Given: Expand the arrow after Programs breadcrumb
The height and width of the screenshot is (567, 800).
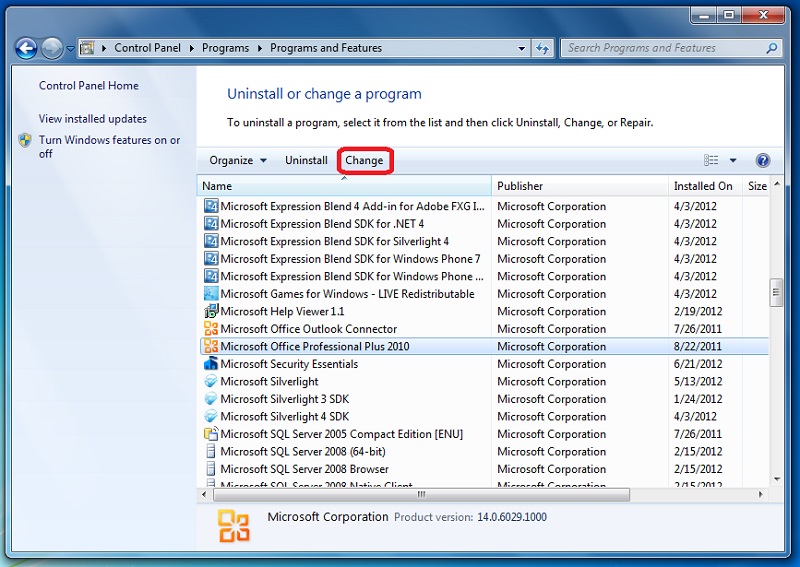Looking at the screenshot, I should (x=260, y=48).
